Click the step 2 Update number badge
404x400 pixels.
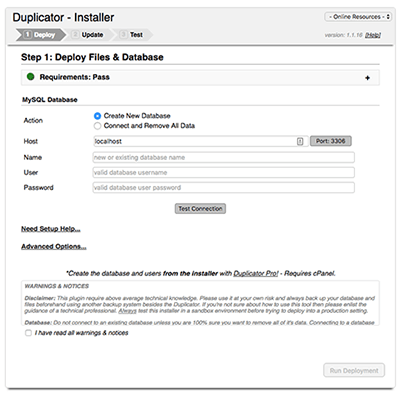point(76,35)
